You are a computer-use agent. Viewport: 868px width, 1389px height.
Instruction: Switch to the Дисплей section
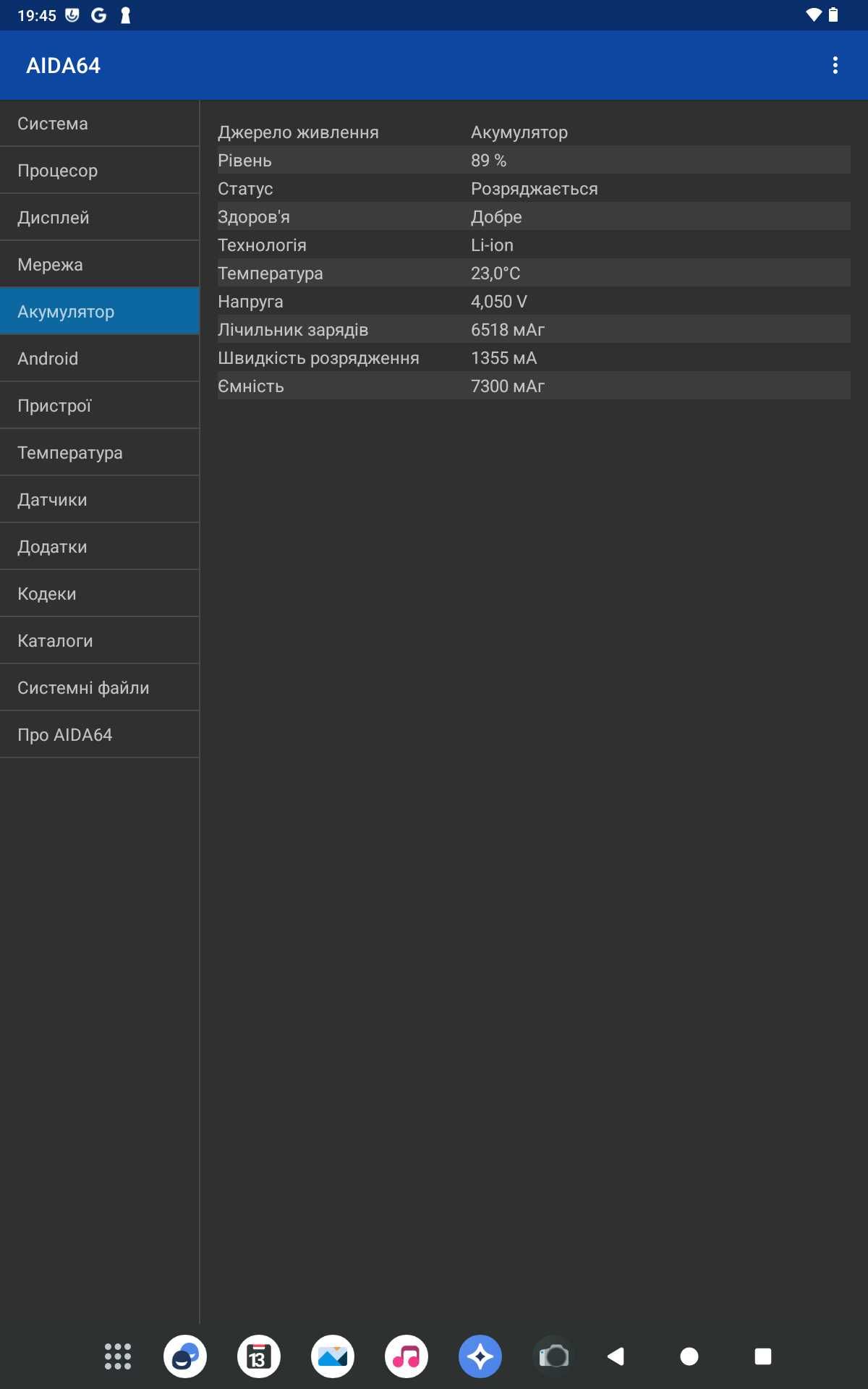pos(100,218)
